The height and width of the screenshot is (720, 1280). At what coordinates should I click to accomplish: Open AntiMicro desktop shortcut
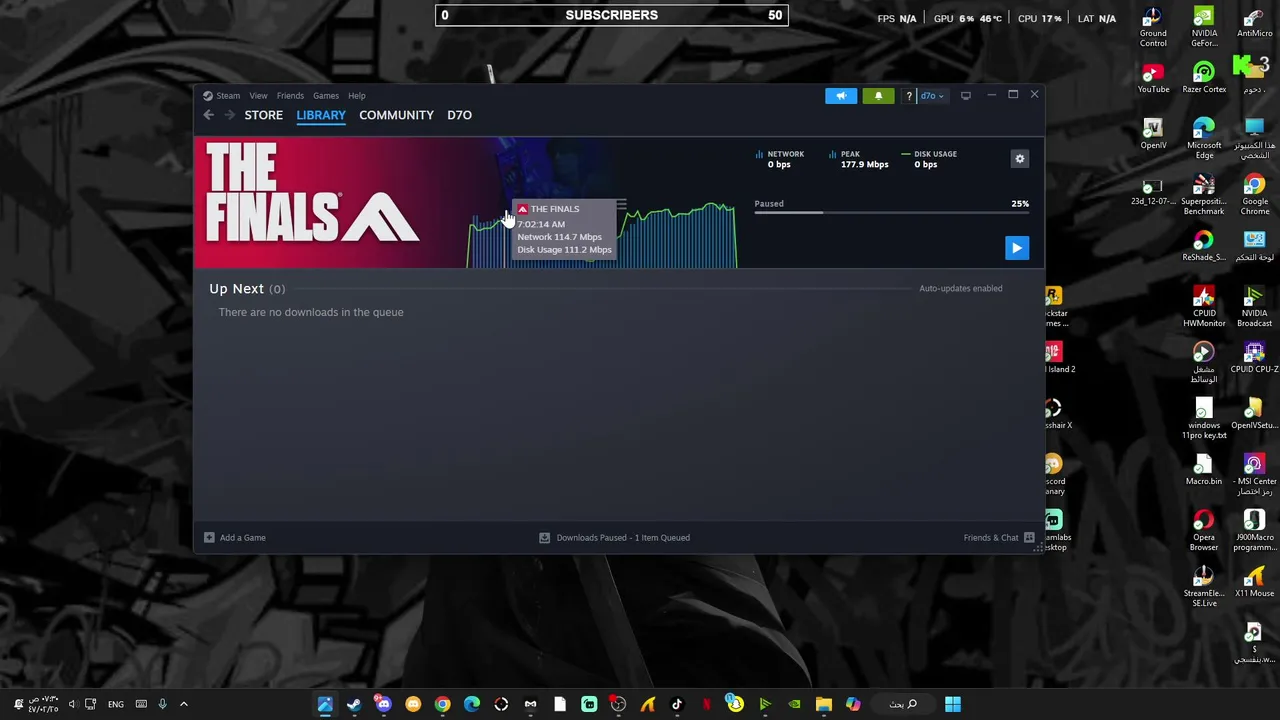pos(1254,24)
